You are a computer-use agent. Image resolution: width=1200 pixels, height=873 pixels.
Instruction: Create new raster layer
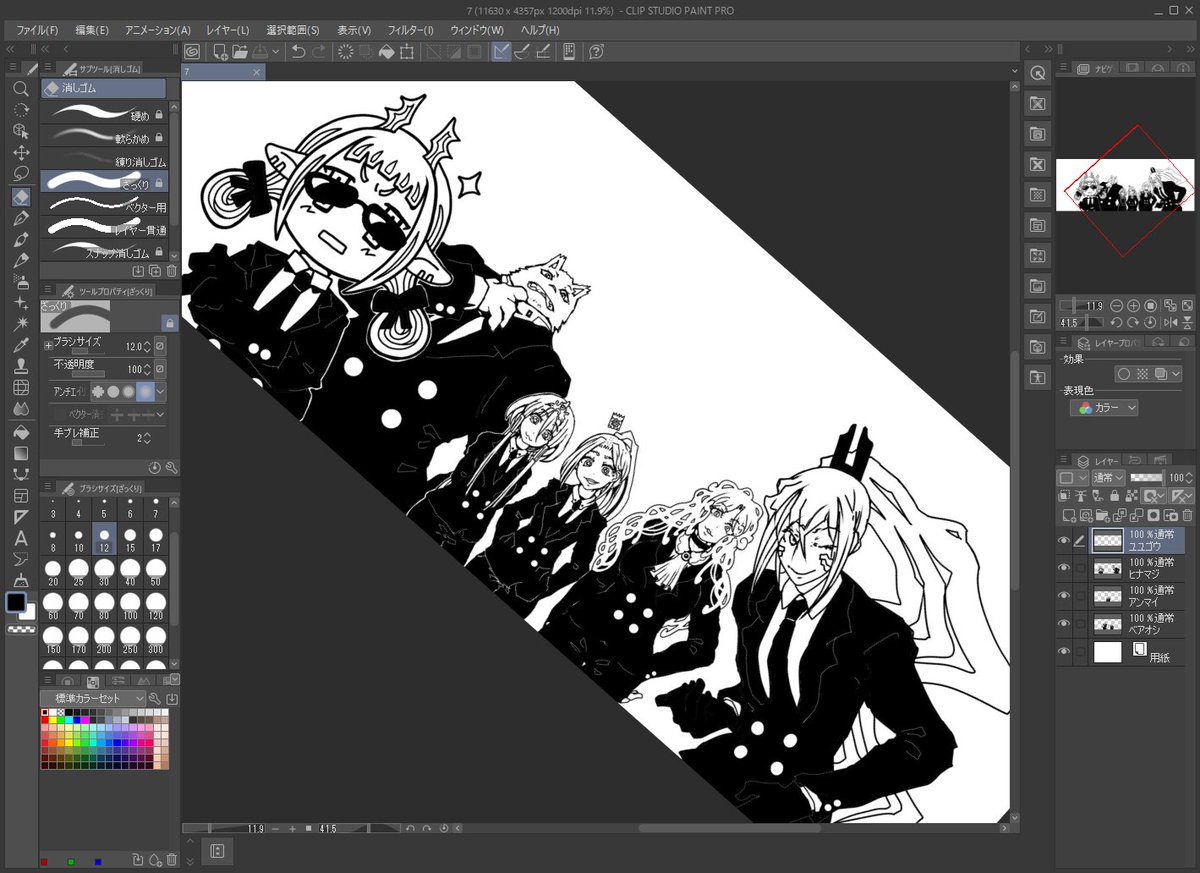(1069, 516)
